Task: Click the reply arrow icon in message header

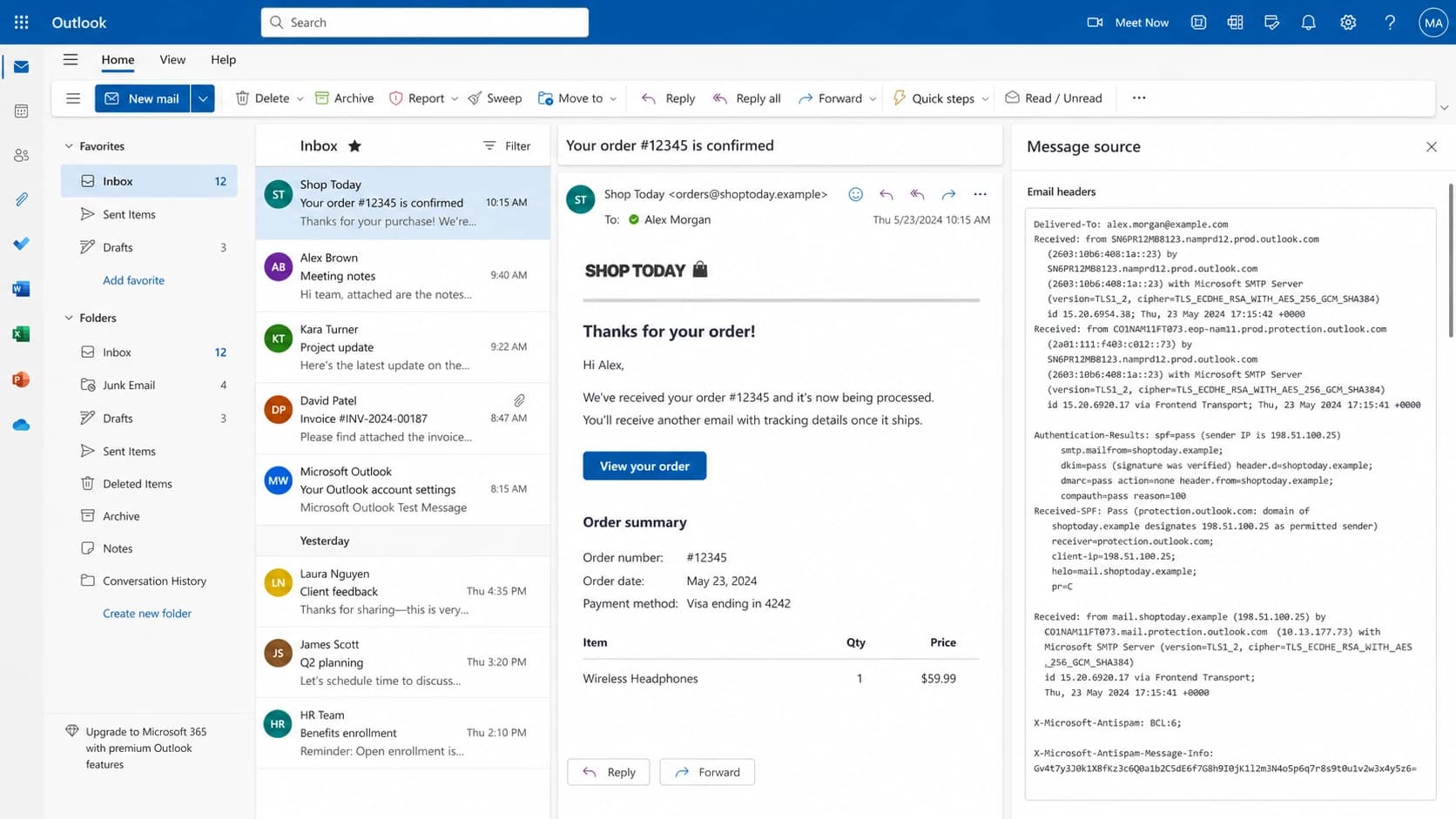Action: click(x=886, y=194)
